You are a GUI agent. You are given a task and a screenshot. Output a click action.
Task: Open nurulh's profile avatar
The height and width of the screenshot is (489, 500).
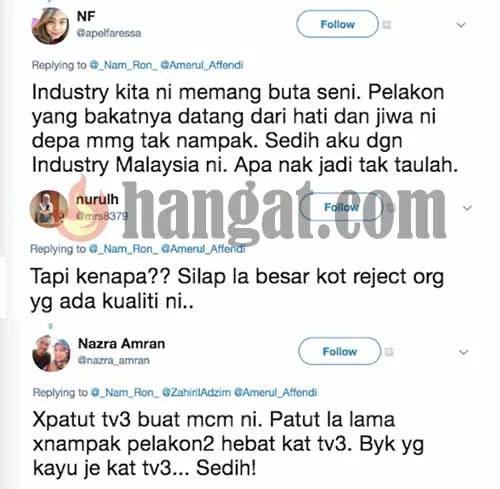click(49, 209)
